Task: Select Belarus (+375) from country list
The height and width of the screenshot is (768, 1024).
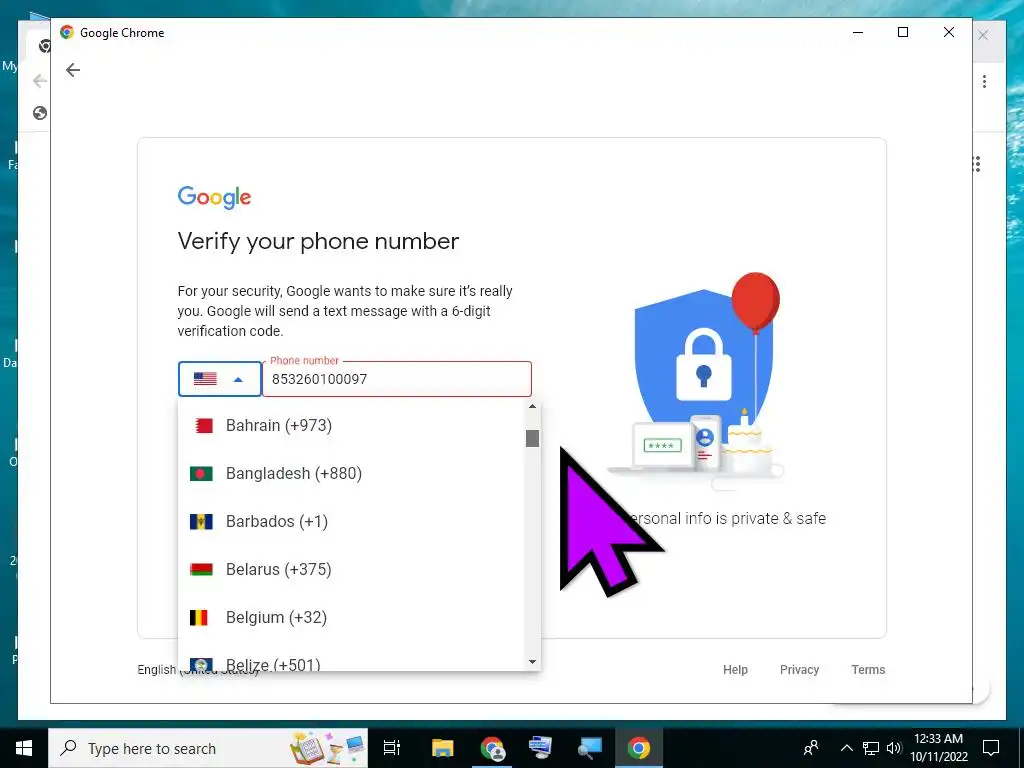Action: 351,569
